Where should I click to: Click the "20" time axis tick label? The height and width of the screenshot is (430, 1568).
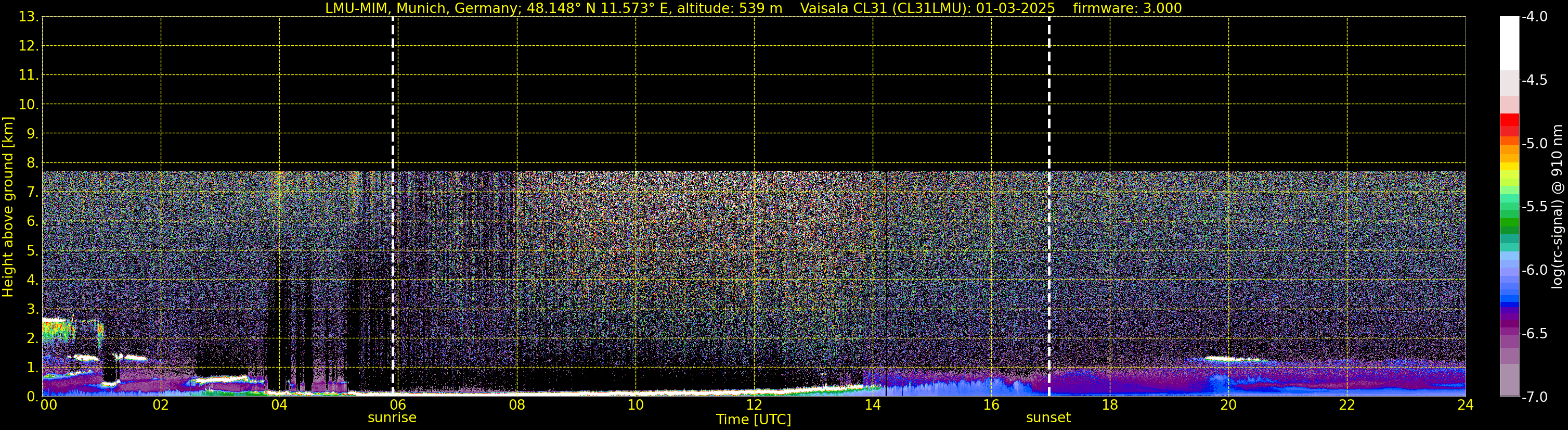tap(1228, 405)
